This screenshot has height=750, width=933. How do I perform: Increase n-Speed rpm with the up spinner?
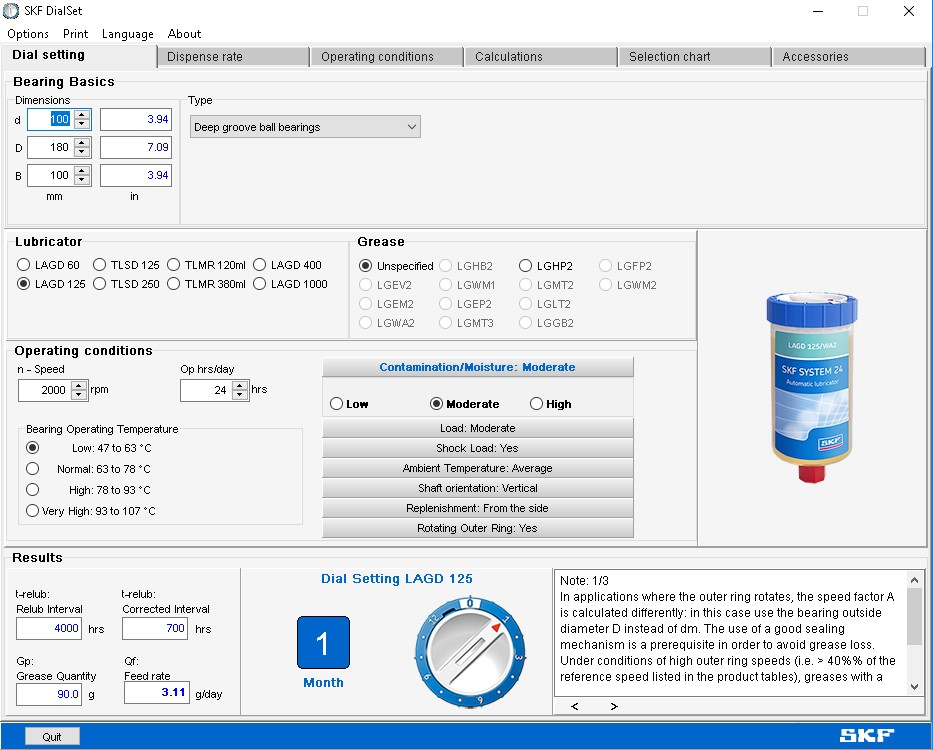(79, 386)
